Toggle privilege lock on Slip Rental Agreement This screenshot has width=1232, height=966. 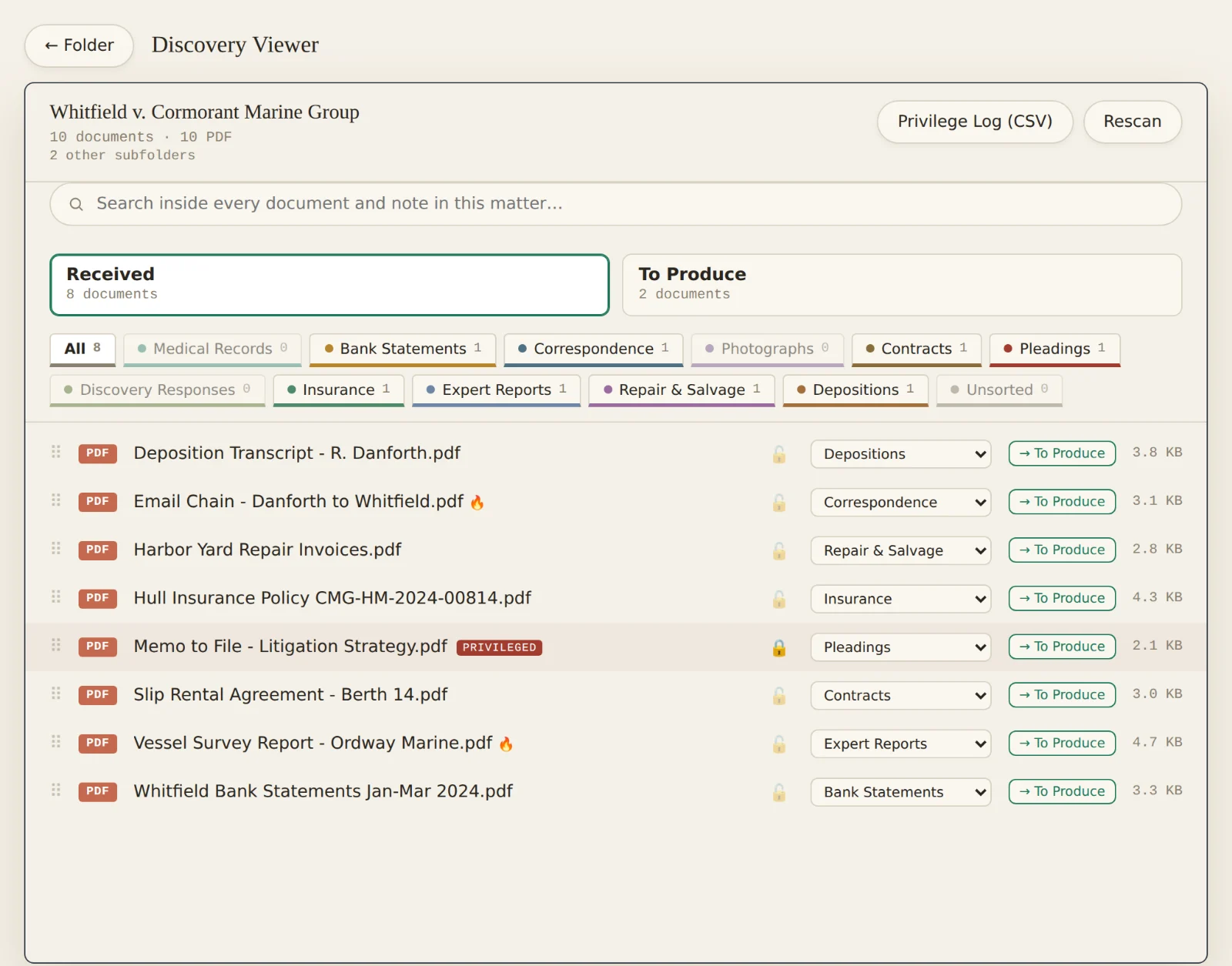(x=779, y=696)
